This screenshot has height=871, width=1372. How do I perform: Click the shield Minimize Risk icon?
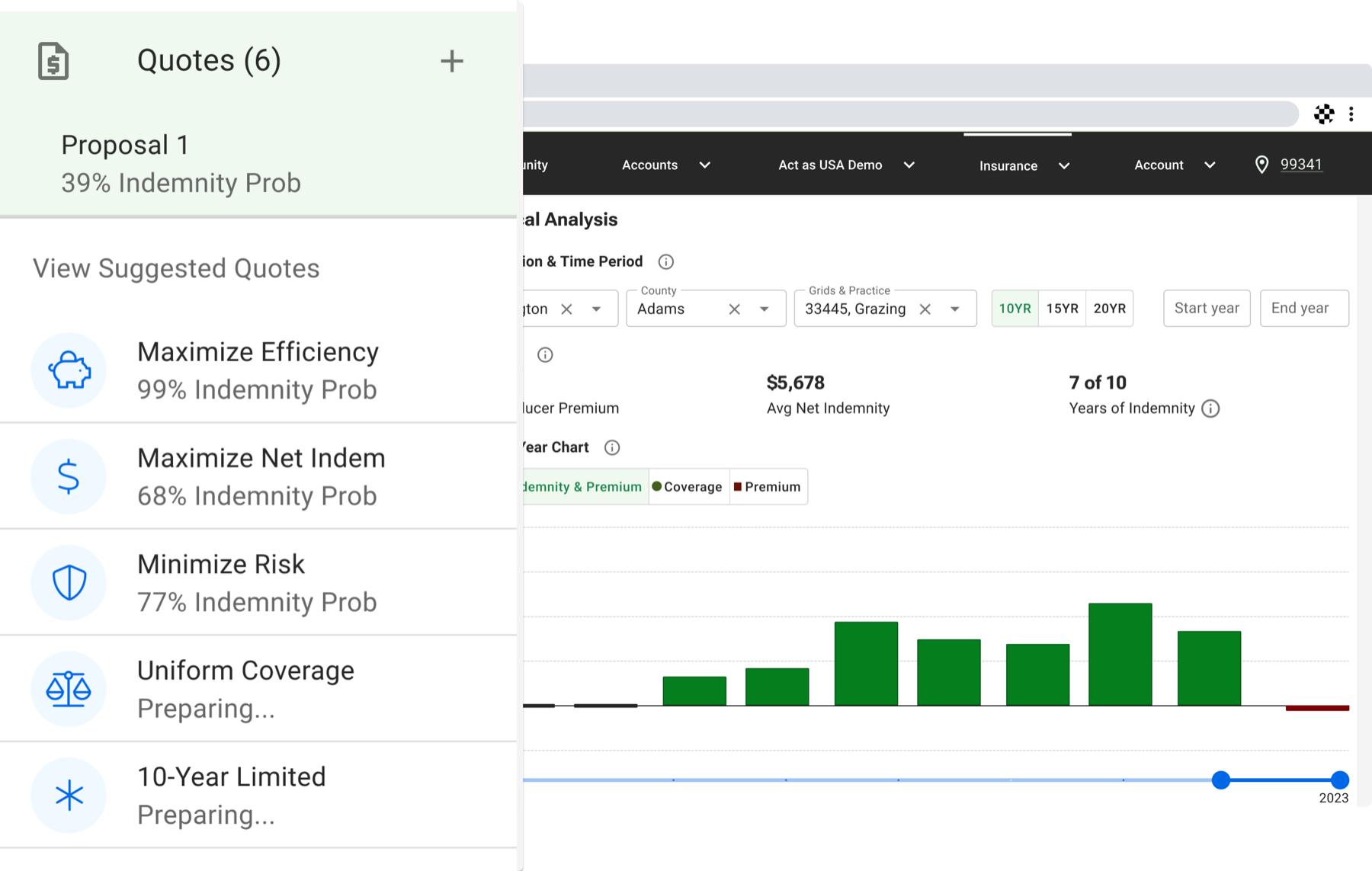coord(69,583)
